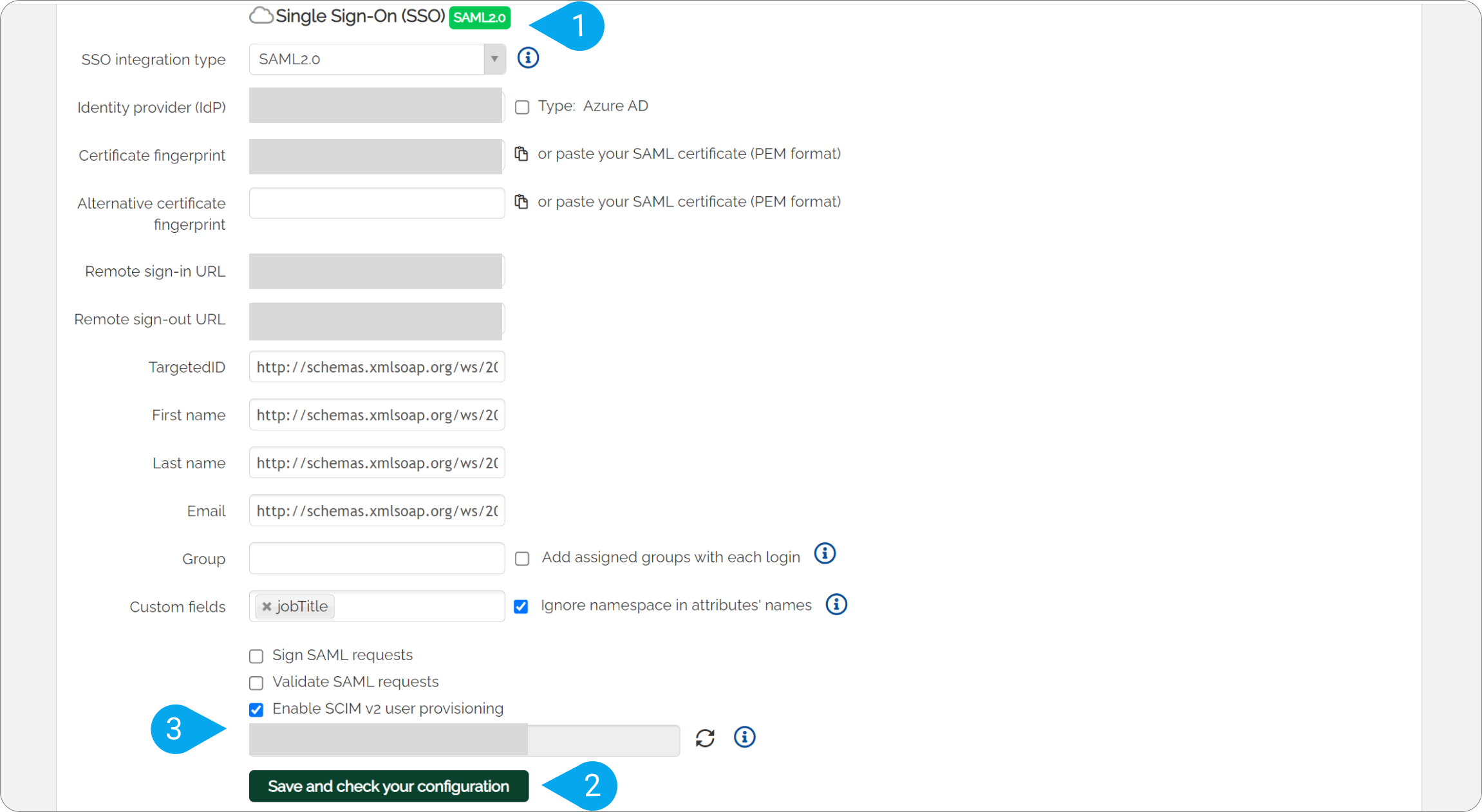Enable Validate SAML requests
Image resolution: width=1482 pixels, height=812 pixels.
tap(256, 683)
